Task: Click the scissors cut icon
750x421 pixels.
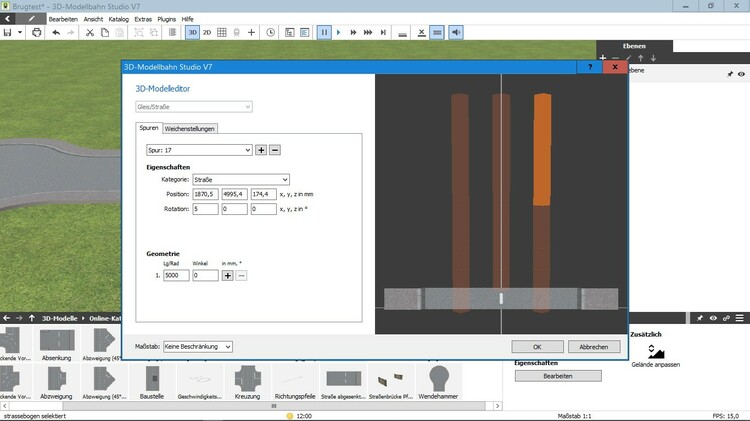Action: 89,33
